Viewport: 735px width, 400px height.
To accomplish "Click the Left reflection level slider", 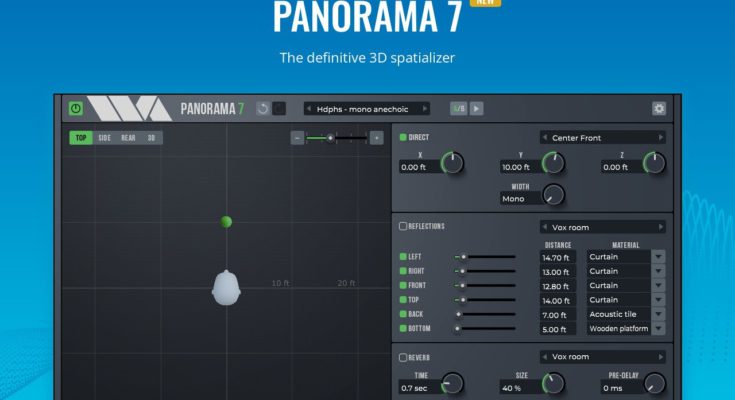I will [485, 257].
